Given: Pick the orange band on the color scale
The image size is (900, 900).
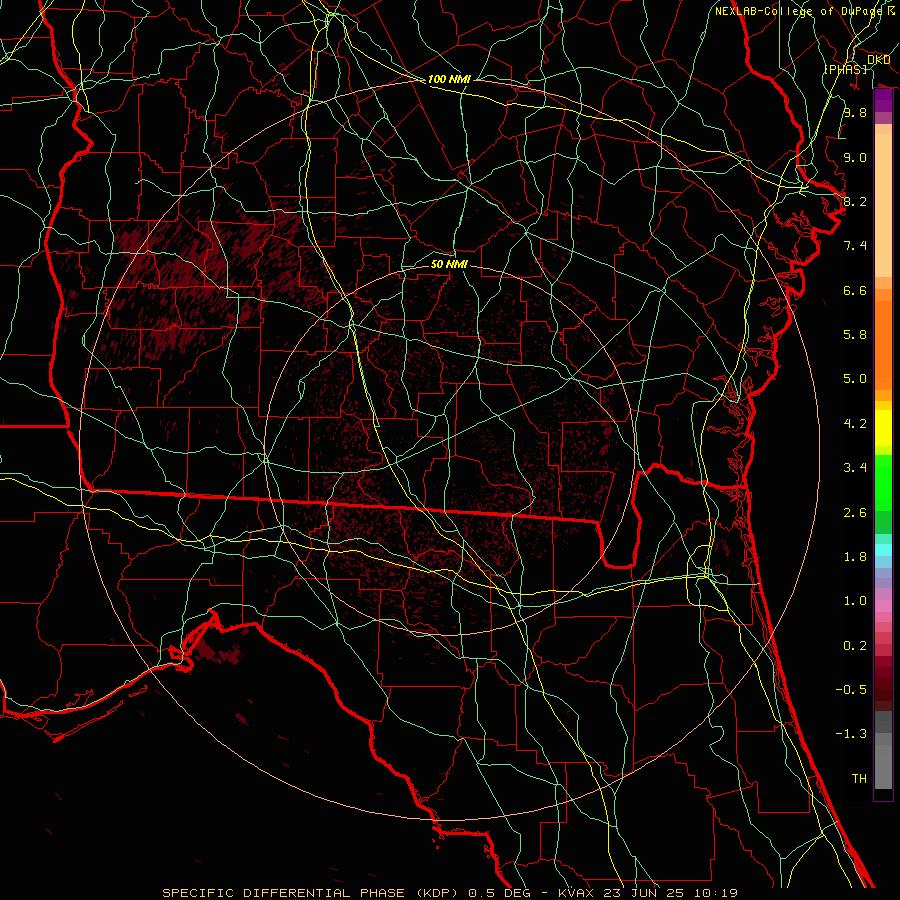Looking at the screenshot, I should (x=883, y=344).
